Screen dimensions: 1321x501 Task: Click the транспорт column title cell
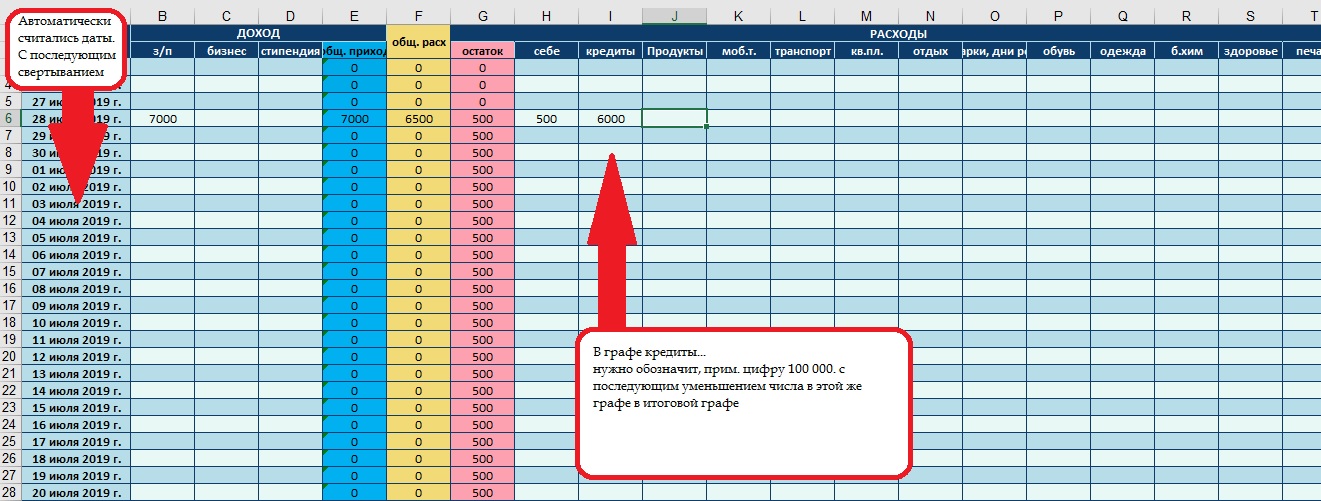coord(802,51)
